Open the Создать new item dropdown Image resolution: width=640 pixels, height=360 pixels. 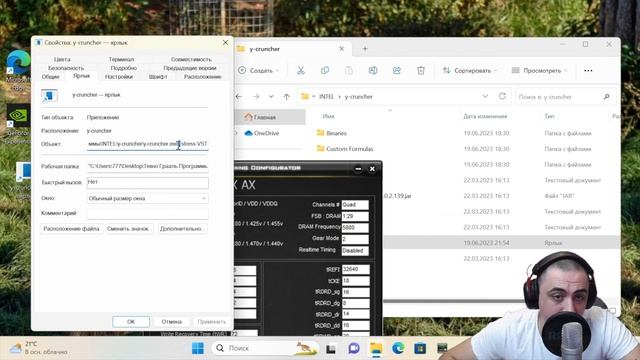click(x=258, y=71)
